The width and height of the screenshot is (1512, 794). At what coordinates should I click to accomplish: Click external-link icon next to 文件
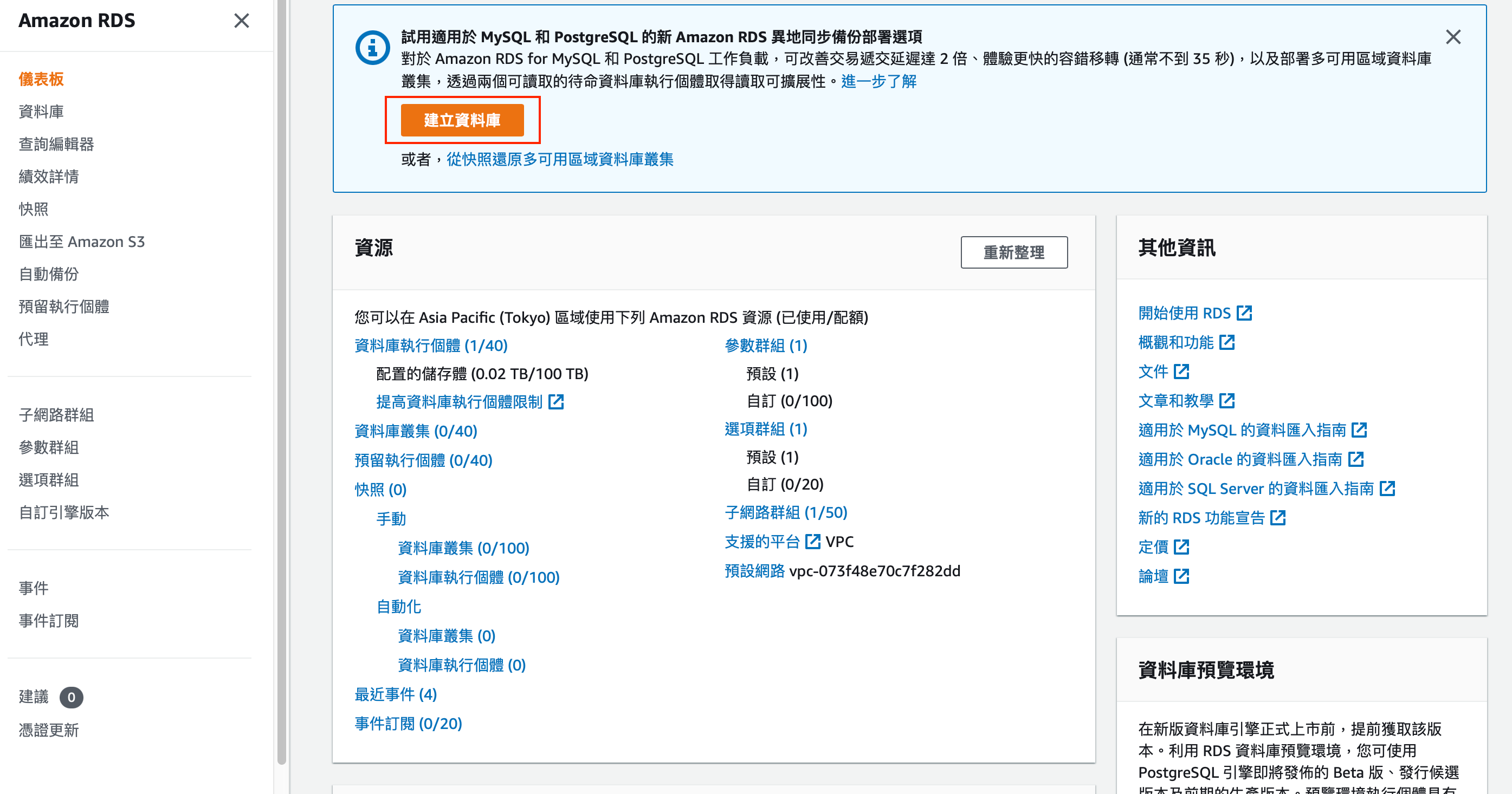[1181, 372]
